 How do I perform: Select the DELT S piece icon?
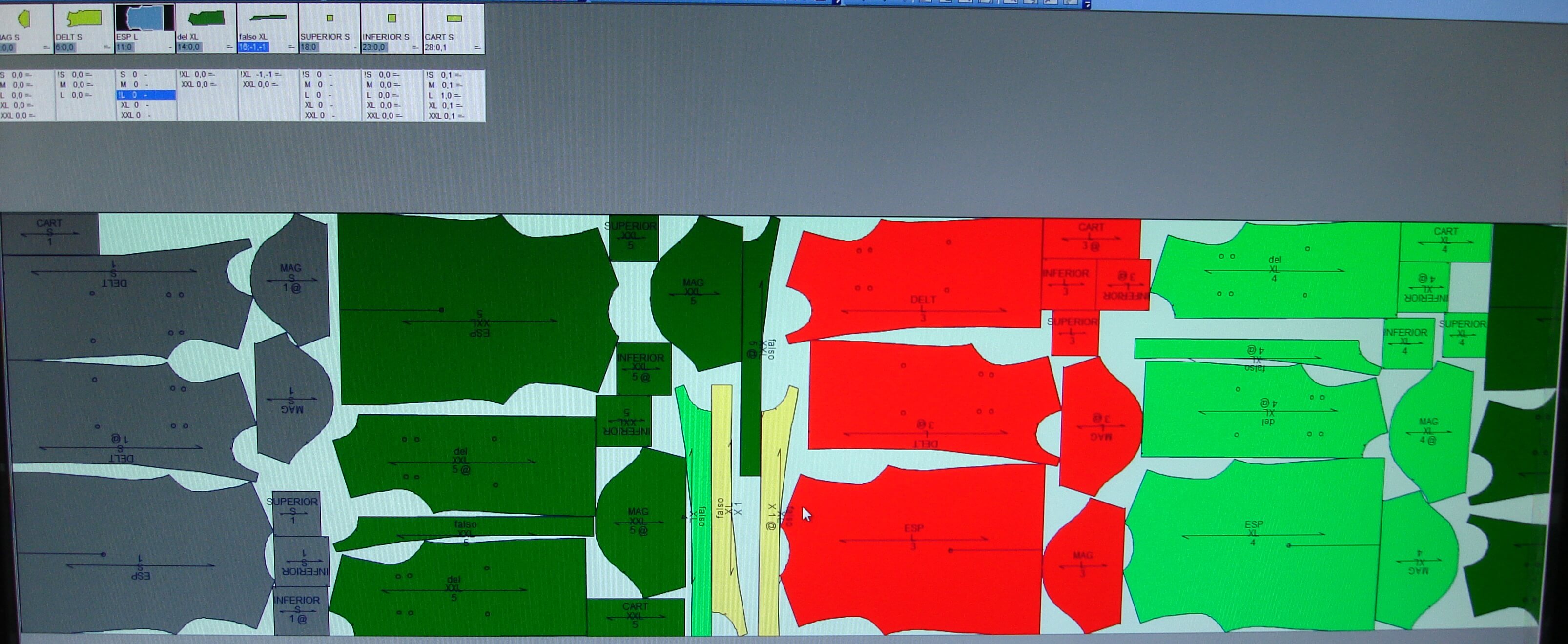[84, 18]
